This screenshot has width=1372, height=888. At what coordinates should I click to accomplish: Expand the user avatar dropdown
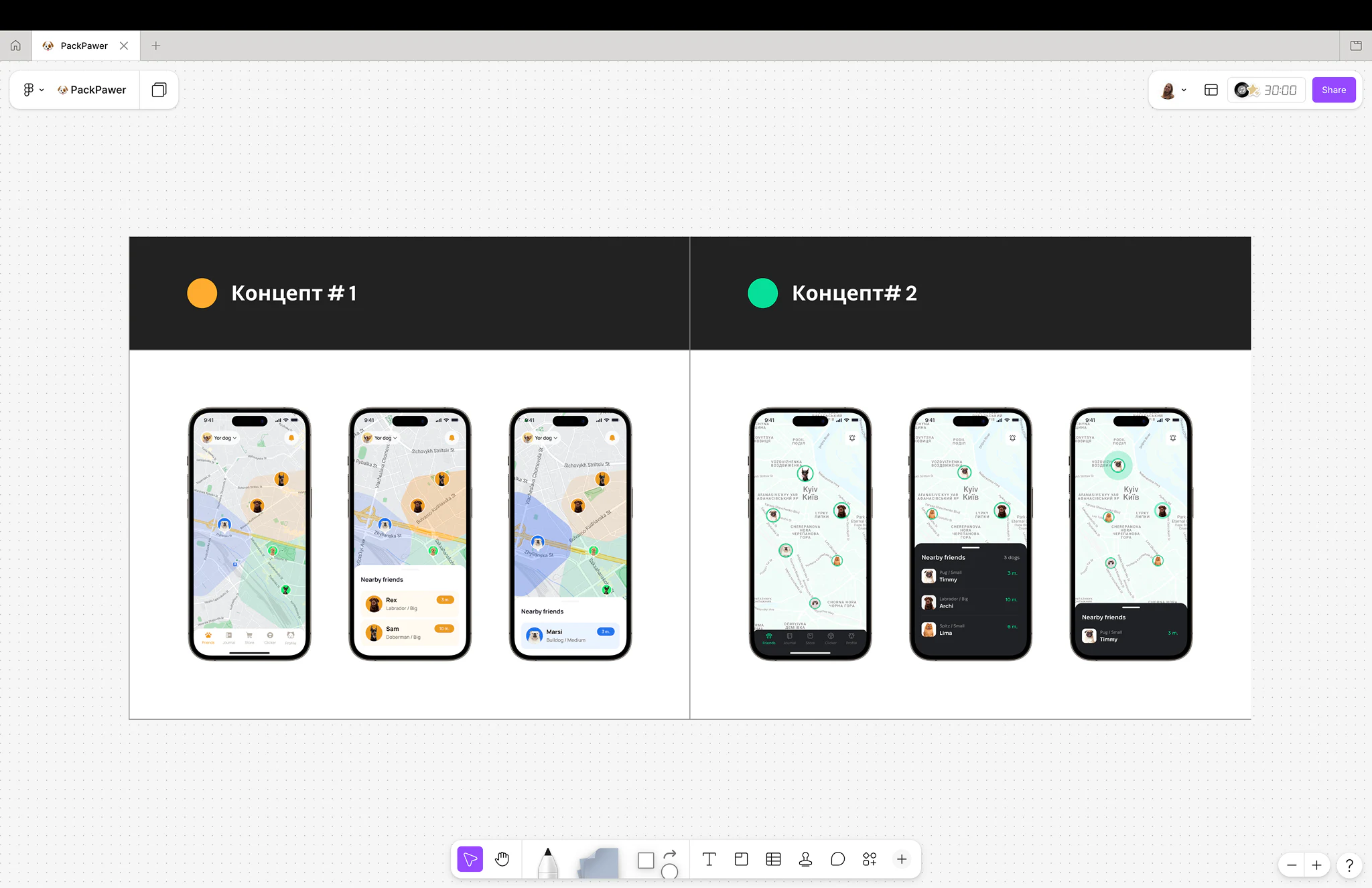point(1173,90)
